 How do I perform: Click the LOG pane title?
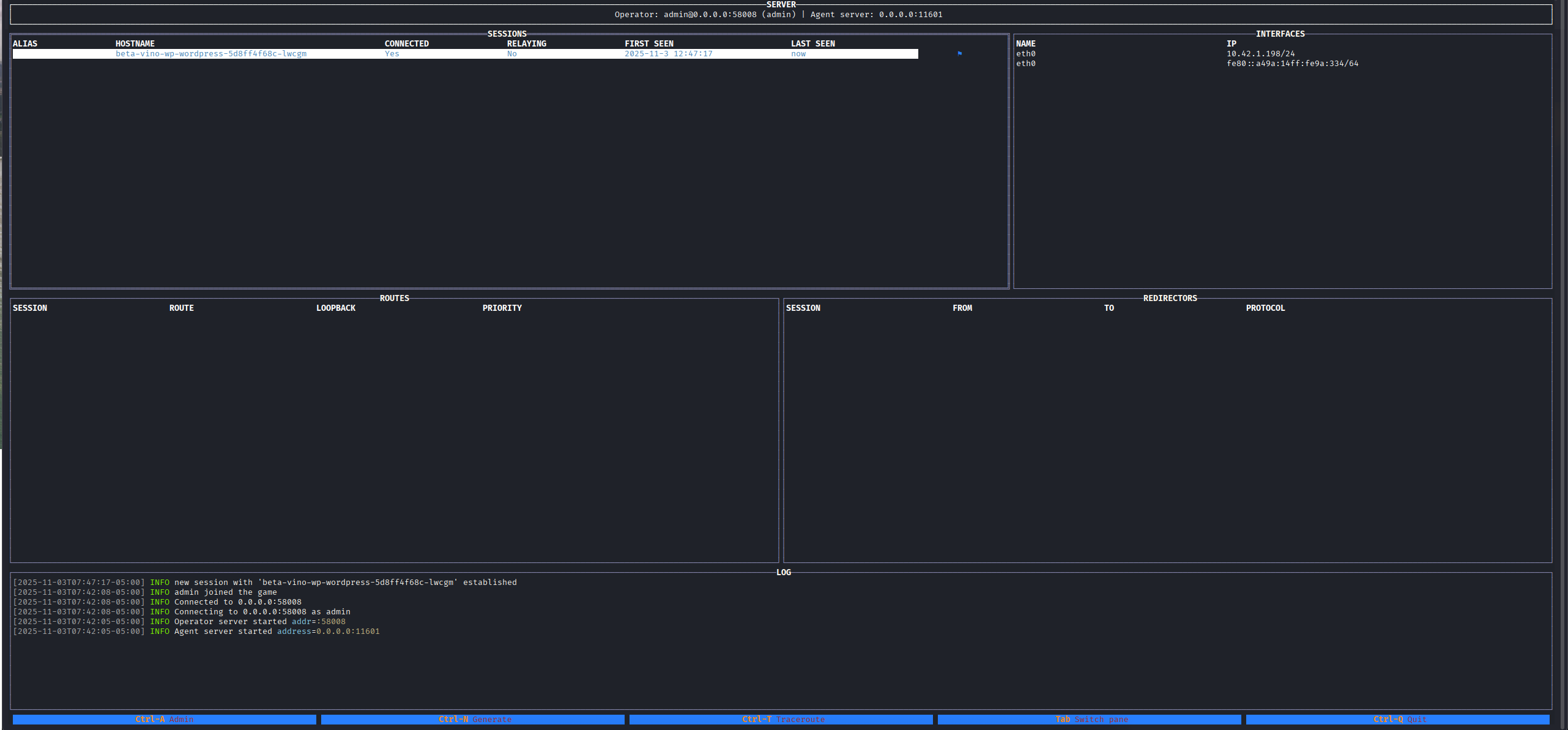click(x=784, y=572)
